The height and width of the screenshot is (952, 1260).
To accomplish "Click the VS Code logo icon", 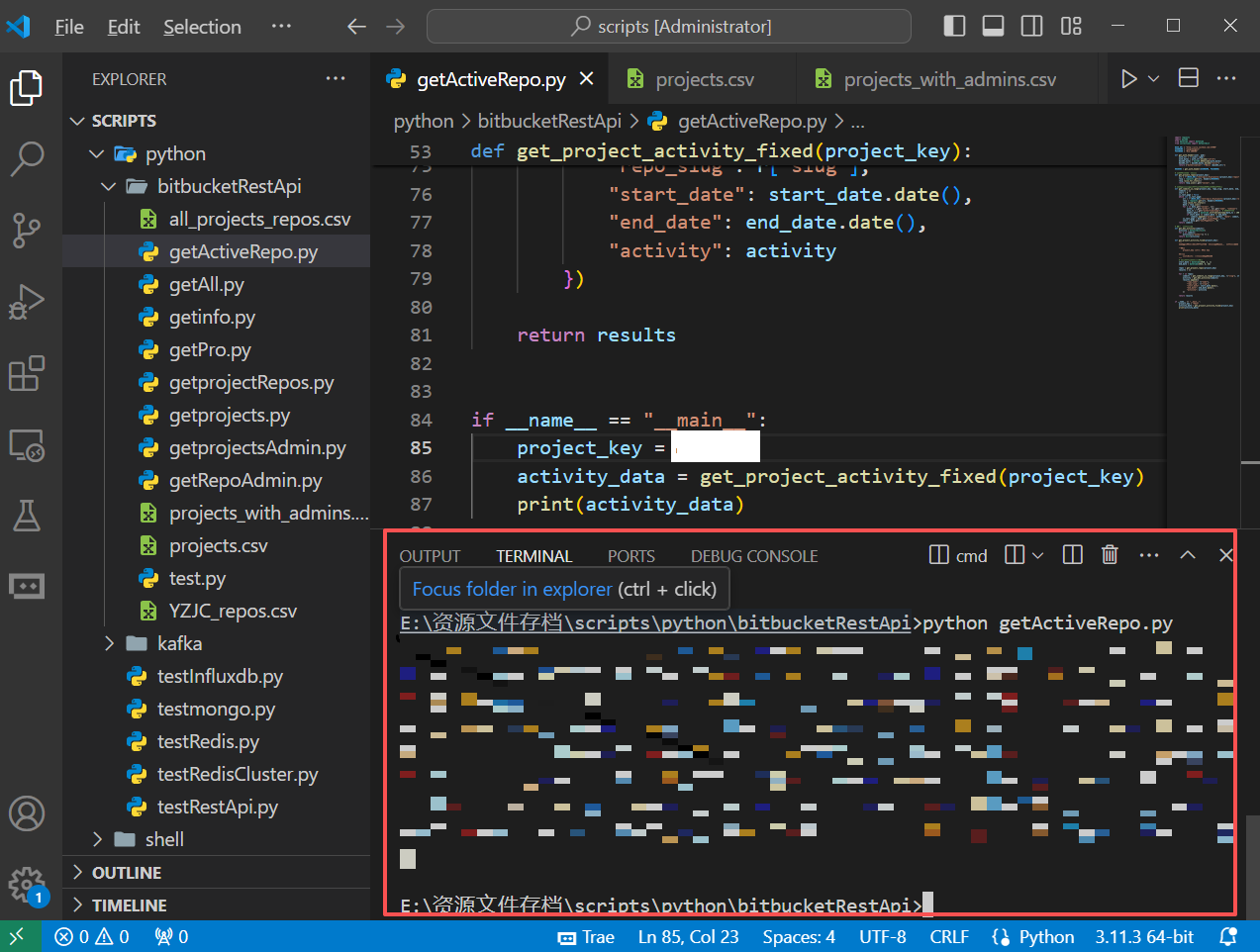I will click(x=19, y=26).
